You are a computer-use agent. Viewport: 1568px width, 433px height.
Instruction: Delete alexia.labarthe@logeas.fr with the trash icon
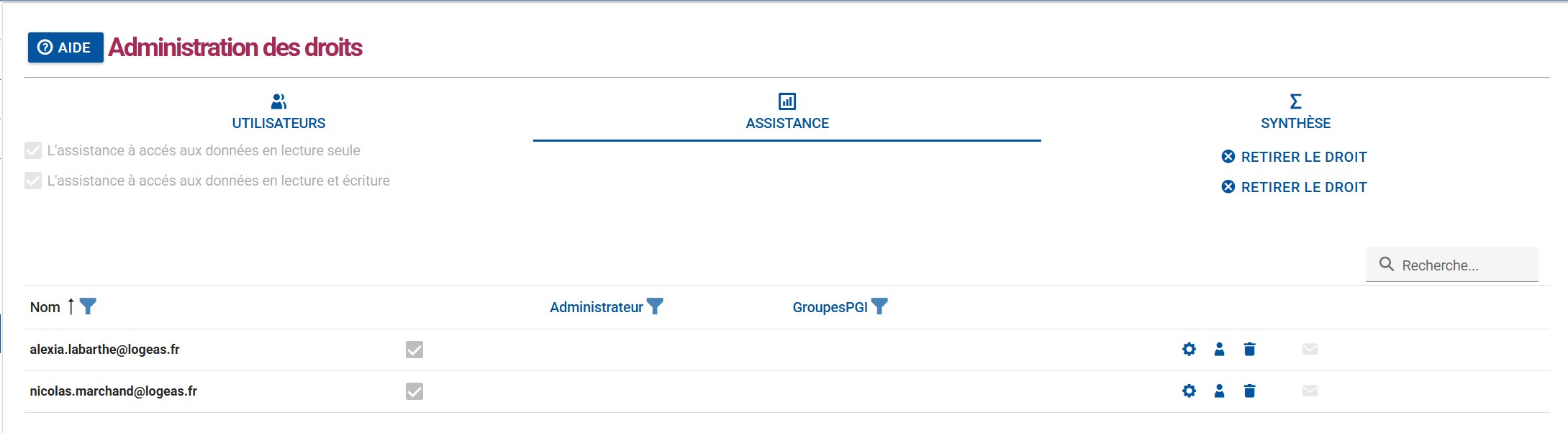[1249, 350]
